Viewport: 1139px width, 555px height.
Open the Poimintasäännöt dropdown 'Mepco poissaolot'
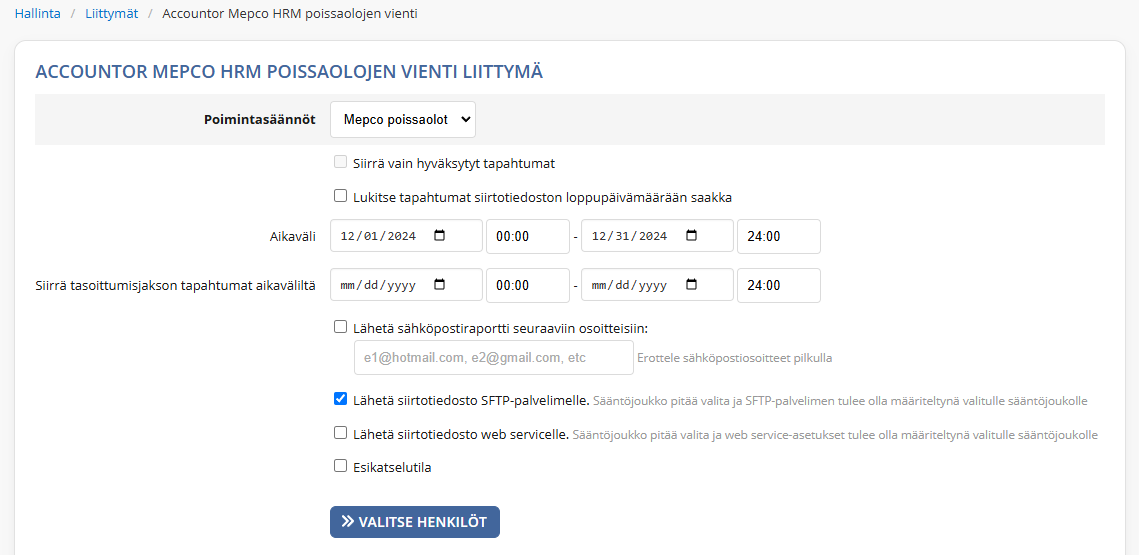[x=403, y=120]
